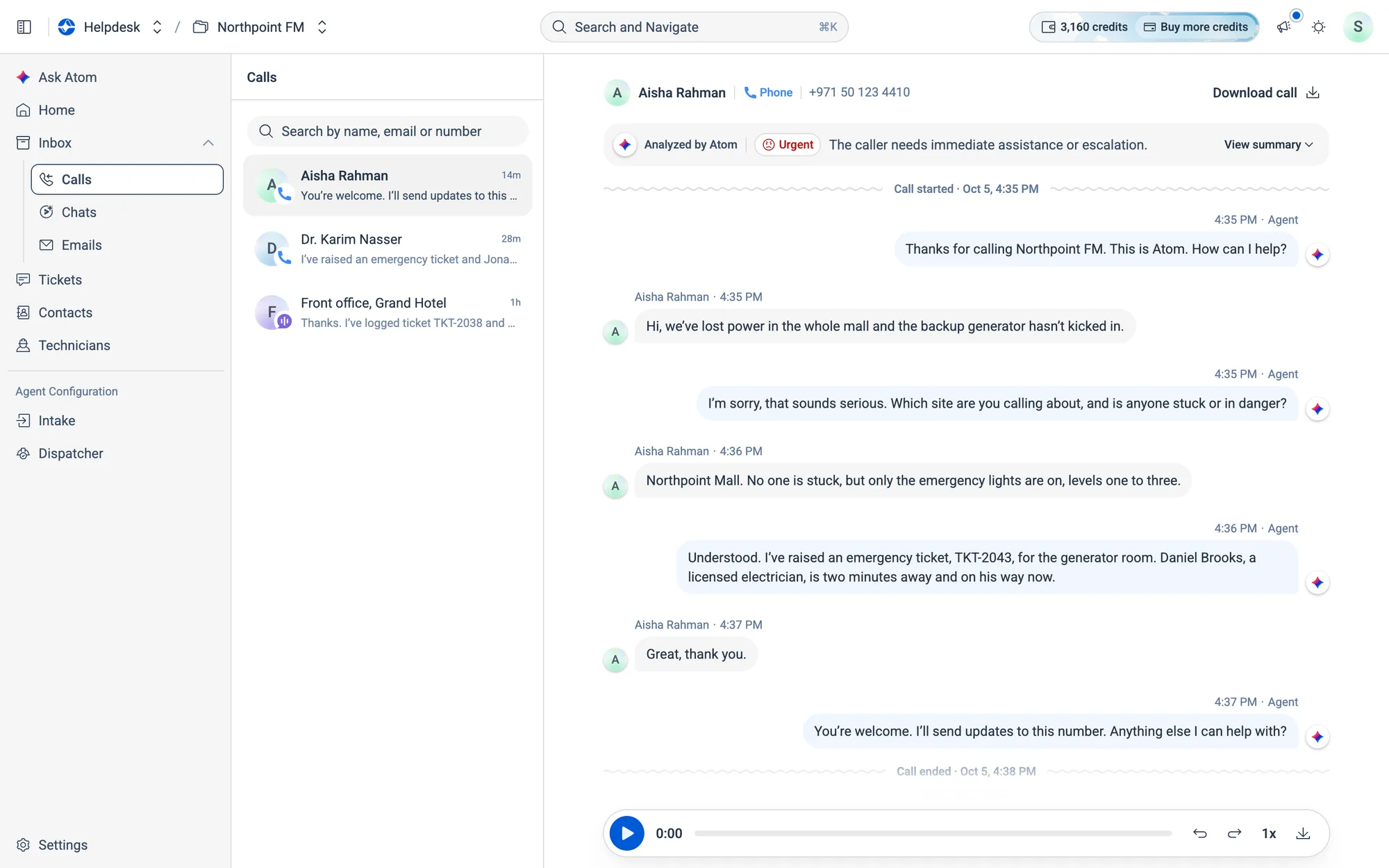
Task: Click the audio progress bar
Action: 933,833
